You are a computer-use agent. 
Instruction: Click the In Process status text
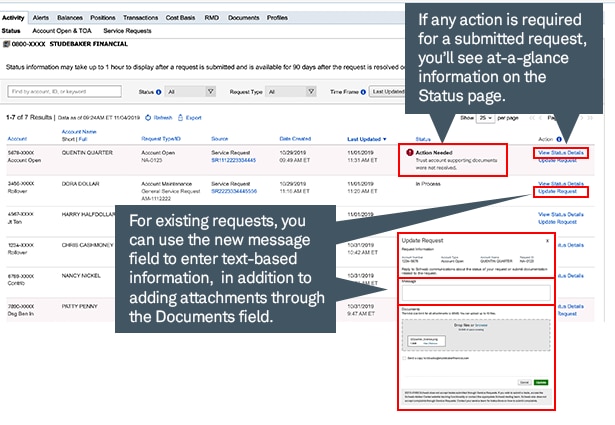pos(428,183)
